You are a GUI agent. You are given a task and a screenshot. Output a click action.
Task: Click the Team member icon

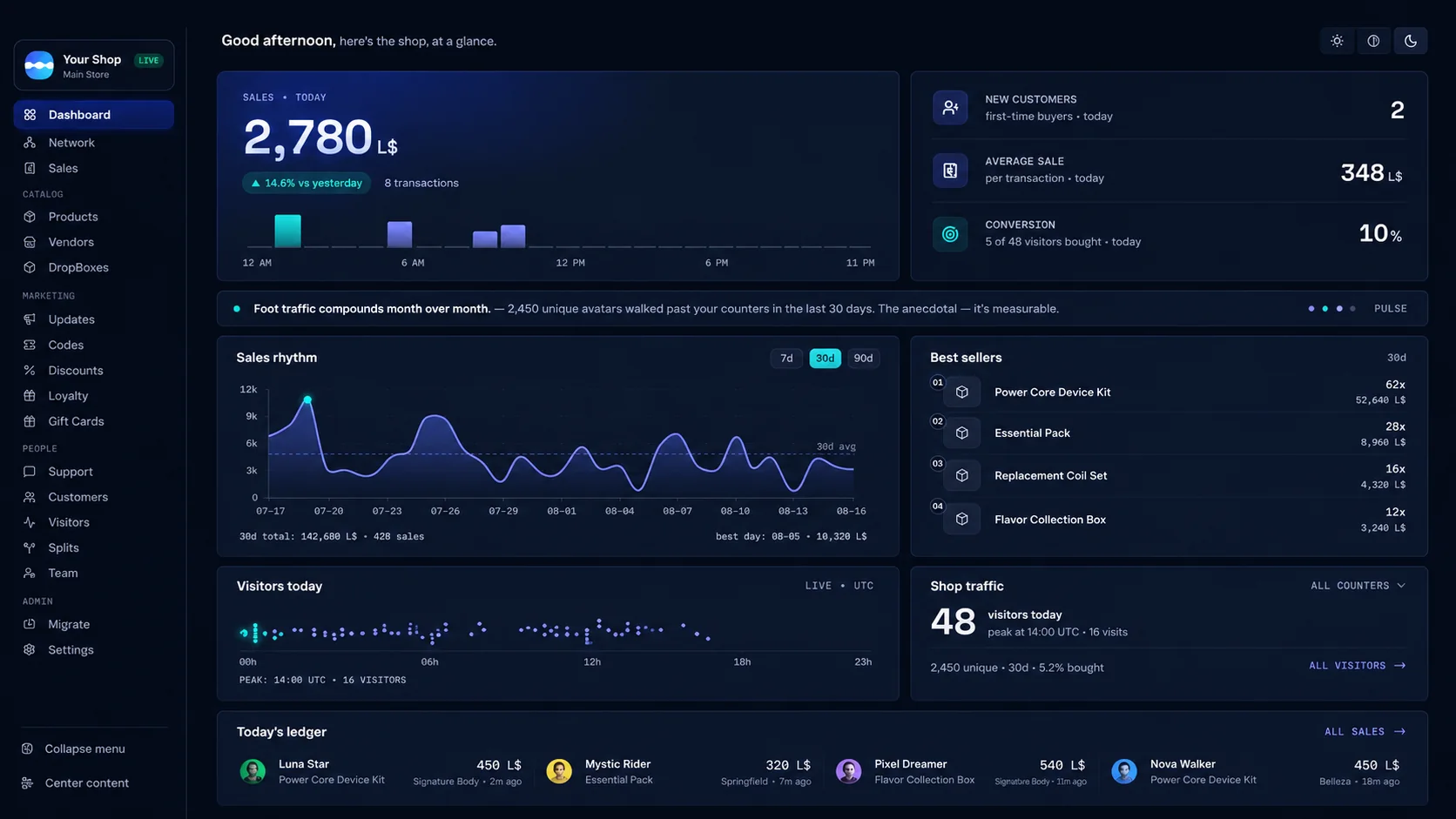(30, 573)
